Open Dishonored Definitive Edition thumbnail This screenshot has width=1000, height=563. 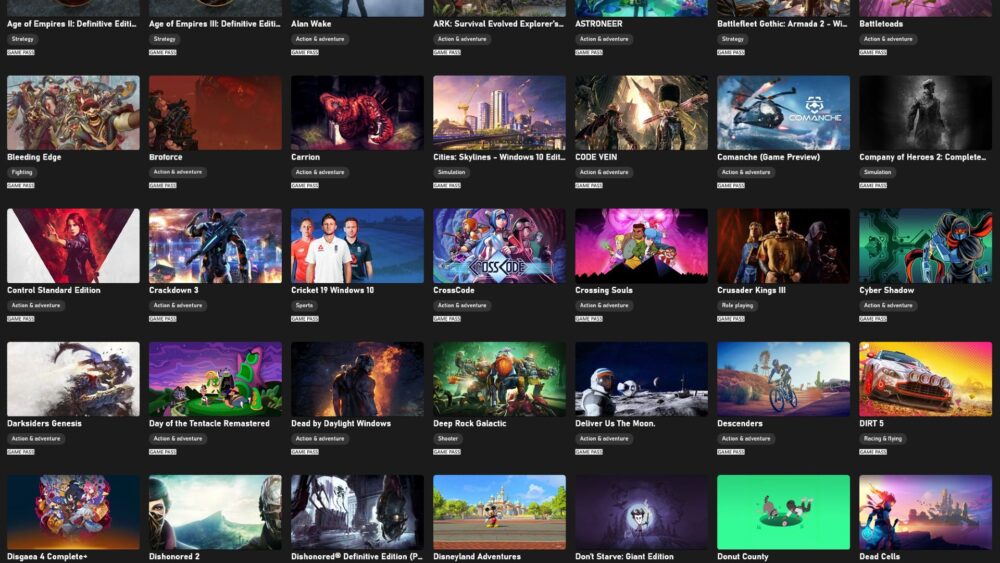pyautogui.click(x=357, y=512)
